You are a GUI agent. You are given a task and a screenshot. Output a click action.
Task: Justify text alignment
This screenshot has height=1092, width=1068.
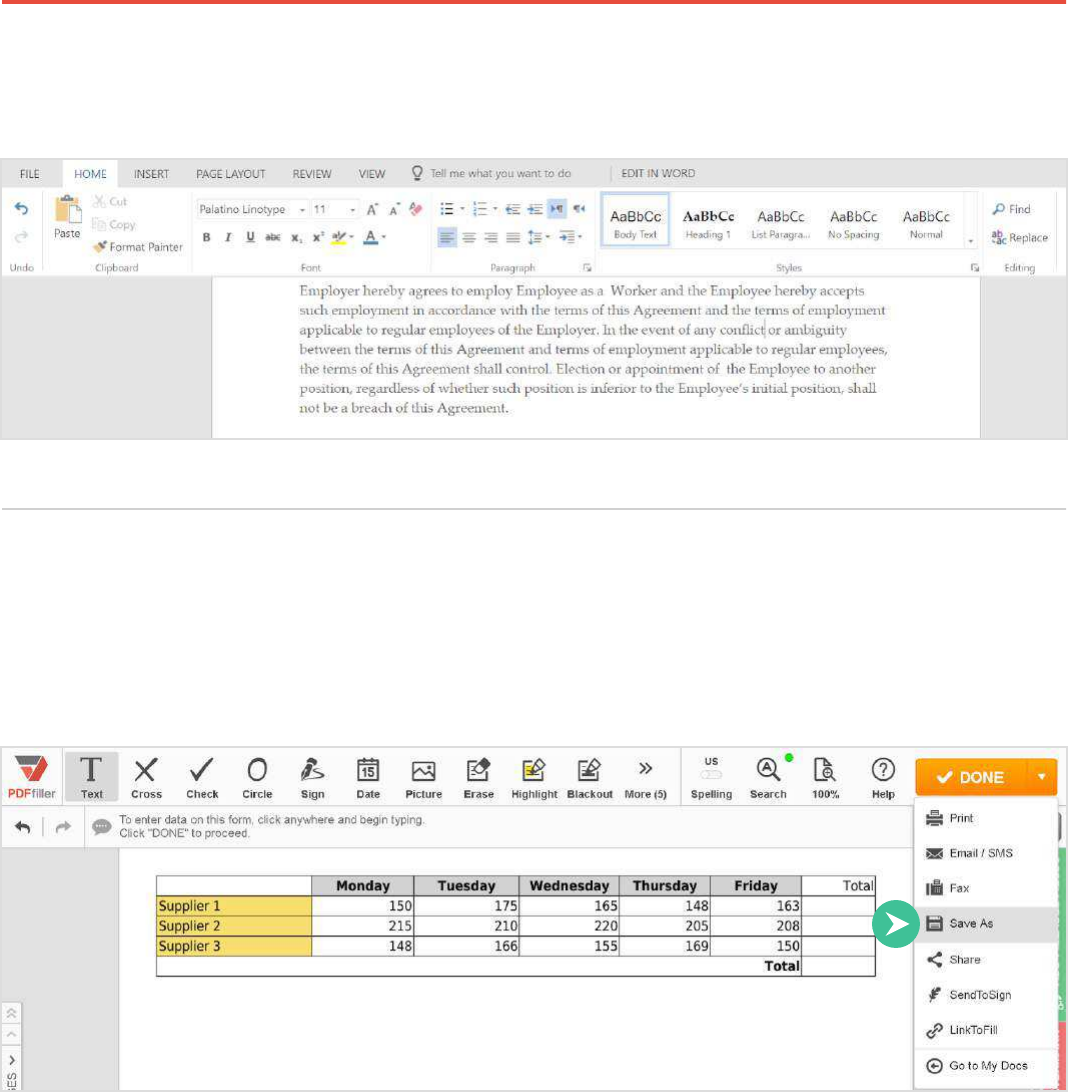pyautogui.click(x=513, y=237)
